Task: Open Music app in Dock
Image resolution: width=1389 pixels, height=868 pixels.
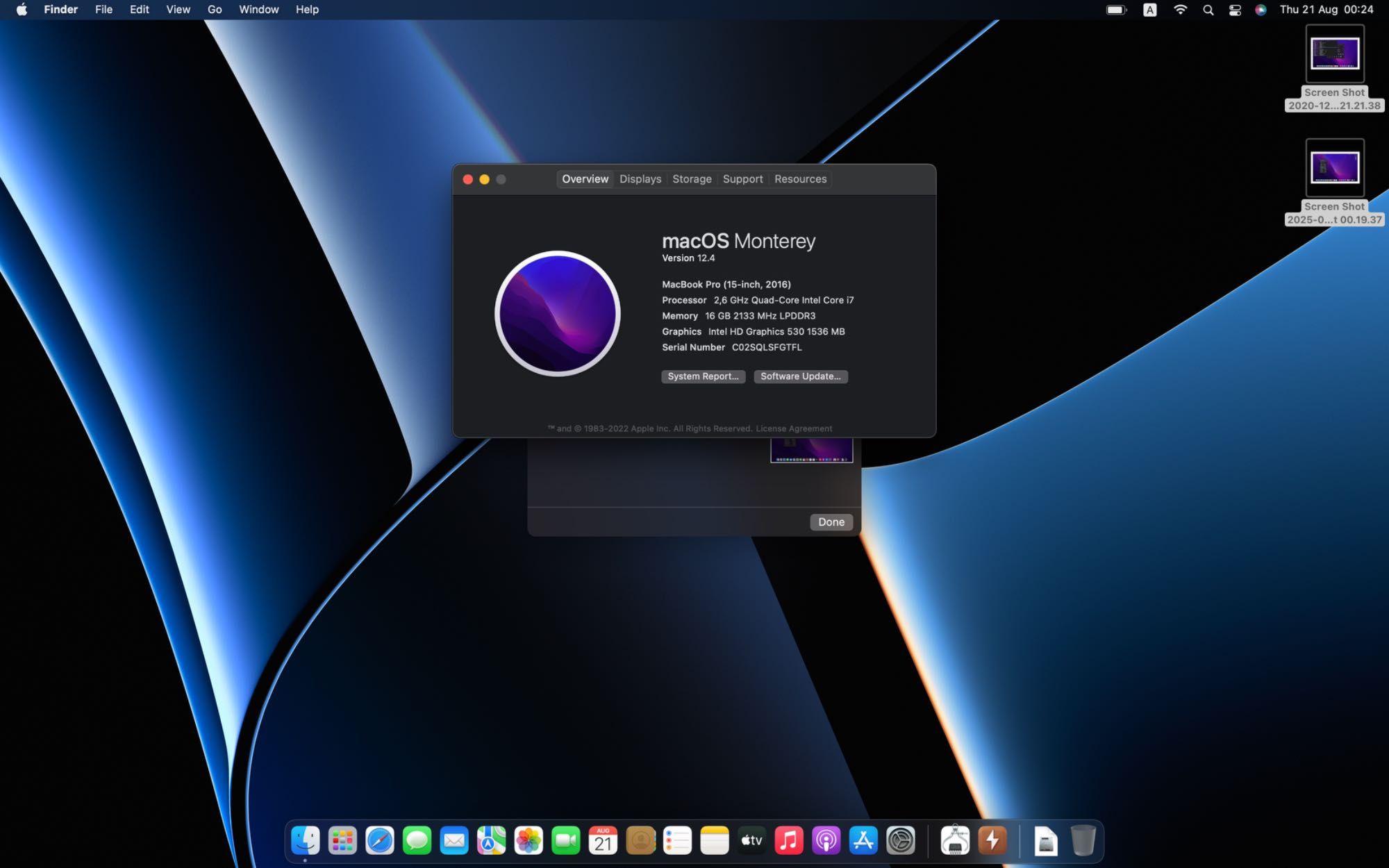Action: click(x=789, y=840)
